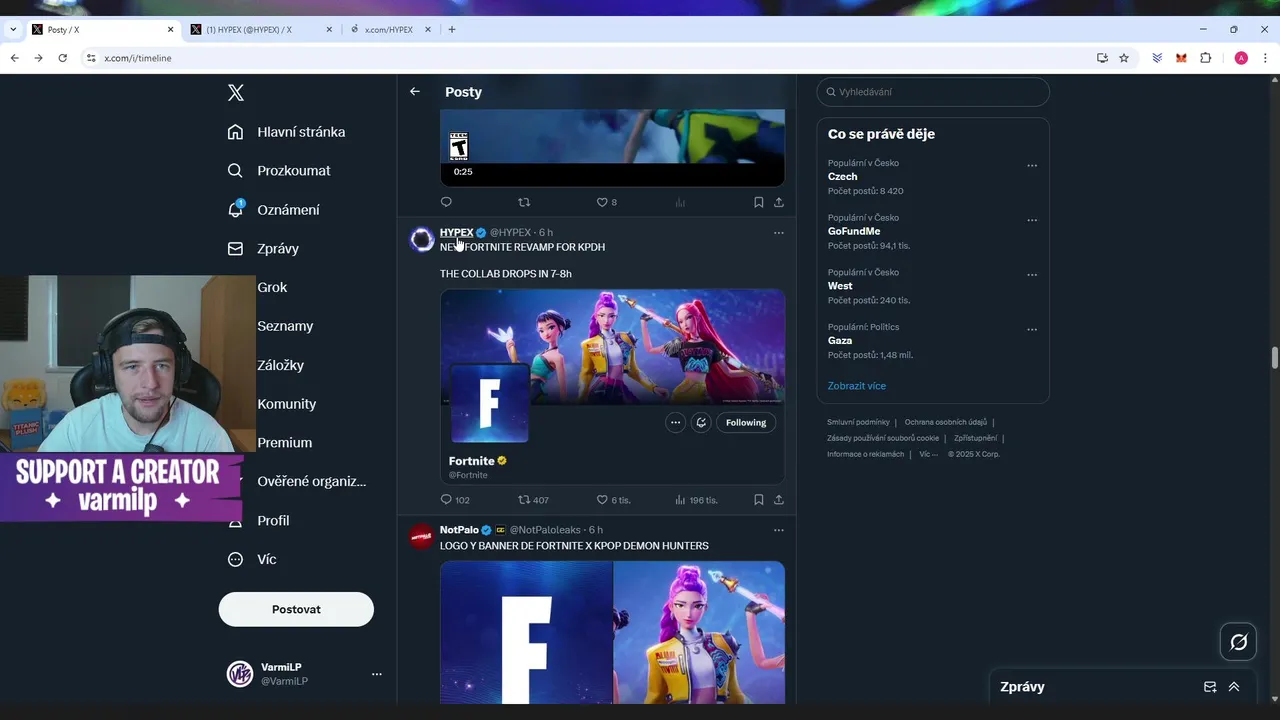The width and height of the screenshot is (1280, 720).
Task: Click the Vyhledávání search field
Action: [x=933, y=92]
